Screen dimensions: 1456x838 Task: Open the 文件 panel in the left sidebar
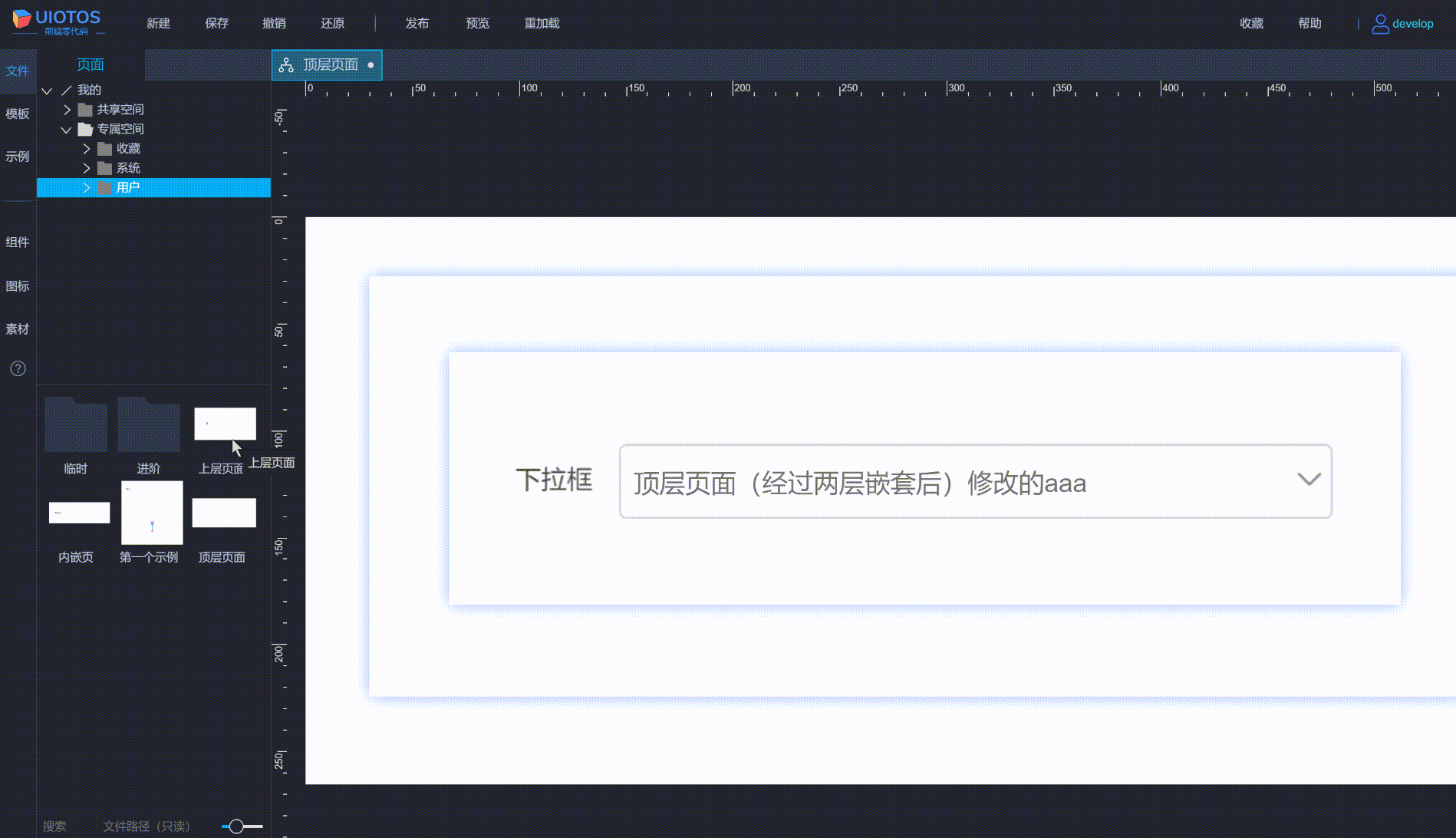tap(18, 71)
